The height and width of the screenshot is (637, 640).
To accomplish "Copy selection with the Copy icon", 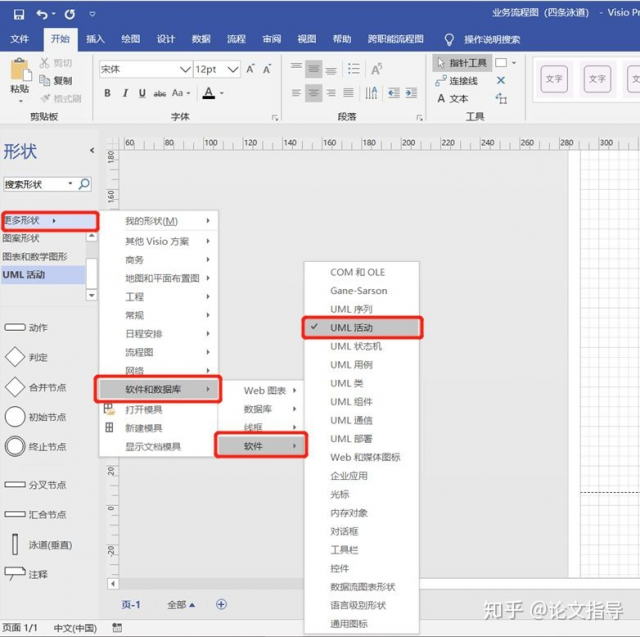I will [x=44, y=80].
